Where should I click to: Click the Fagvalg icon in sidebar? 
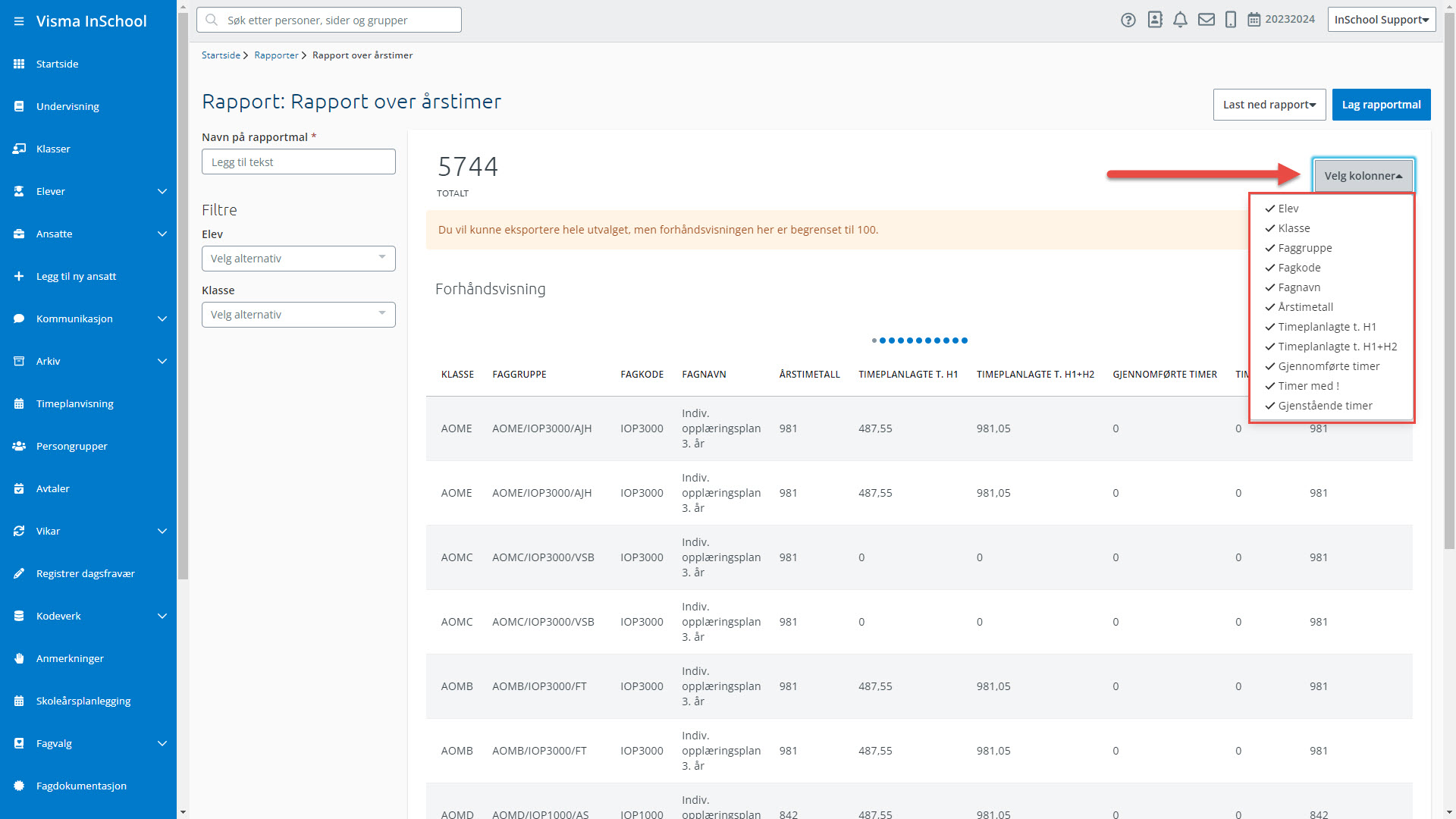pos(19,743)
